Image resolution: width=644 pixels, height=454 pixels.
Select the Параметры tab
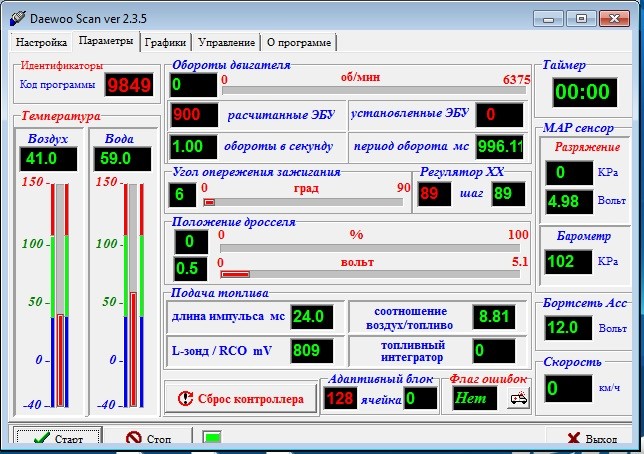pyautogui.click(x=106, y=41)
